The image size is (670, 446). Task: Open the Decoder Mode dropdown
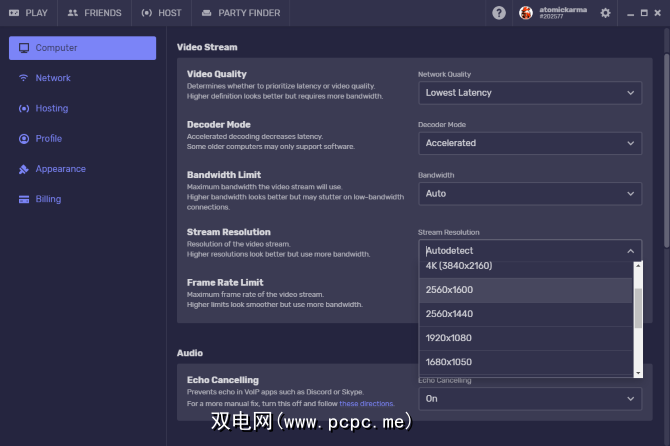tap(530, 143)
